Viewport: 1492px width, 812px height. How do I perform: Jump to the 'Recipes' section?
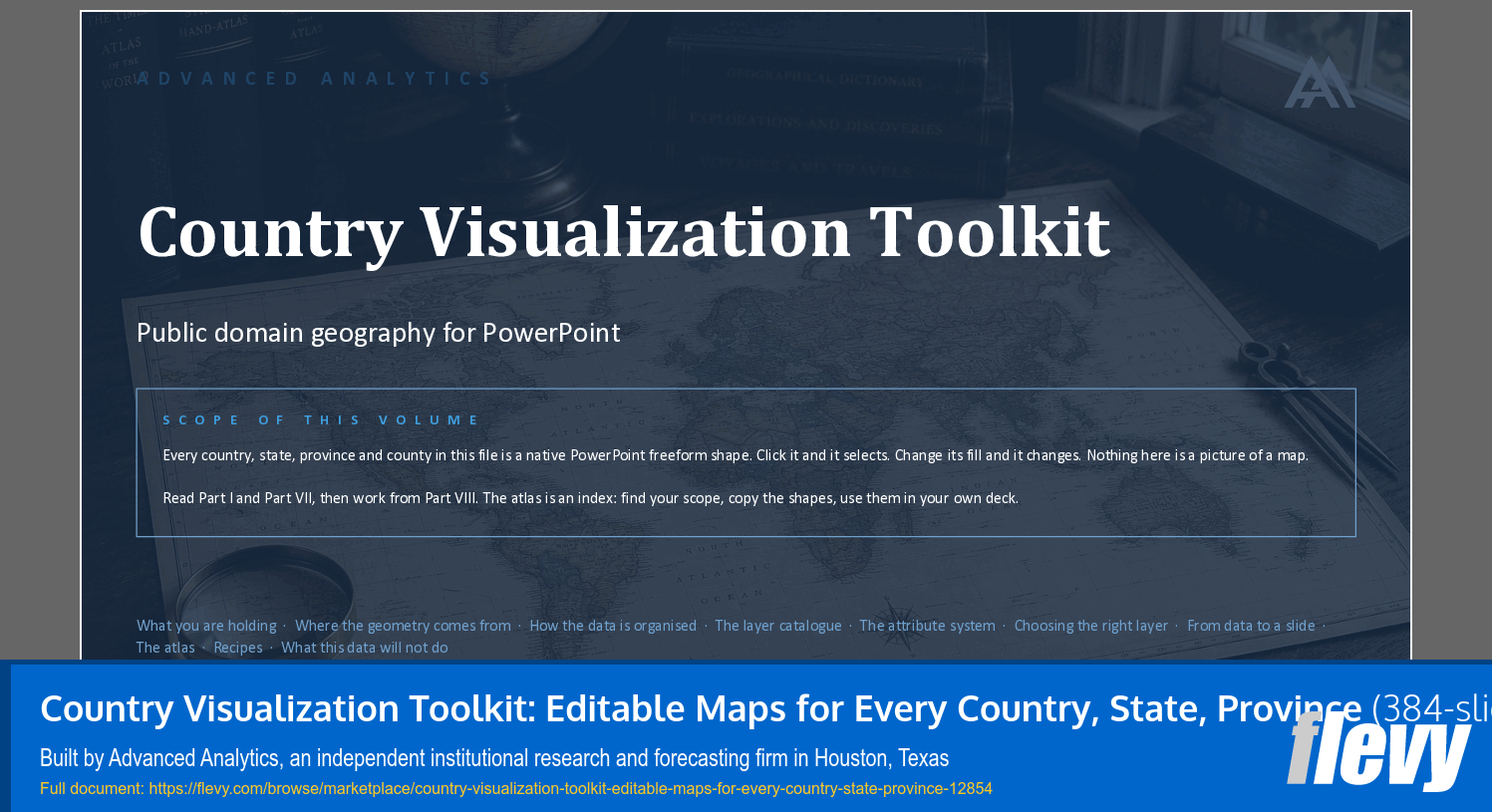pos(238,648)
